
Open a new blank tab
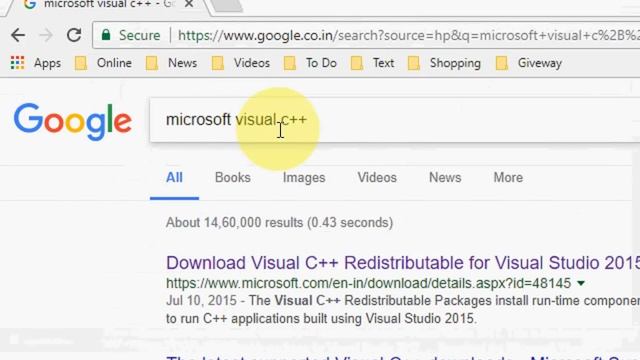click(x=227, y=5)
